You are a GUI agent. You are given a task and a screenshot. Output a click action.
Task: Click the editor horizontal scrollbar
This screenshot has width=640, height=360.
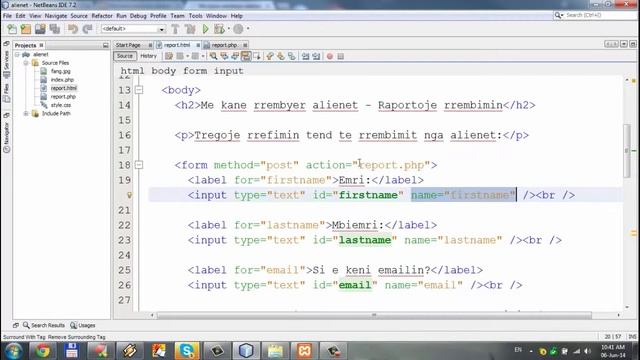point(374,315)
